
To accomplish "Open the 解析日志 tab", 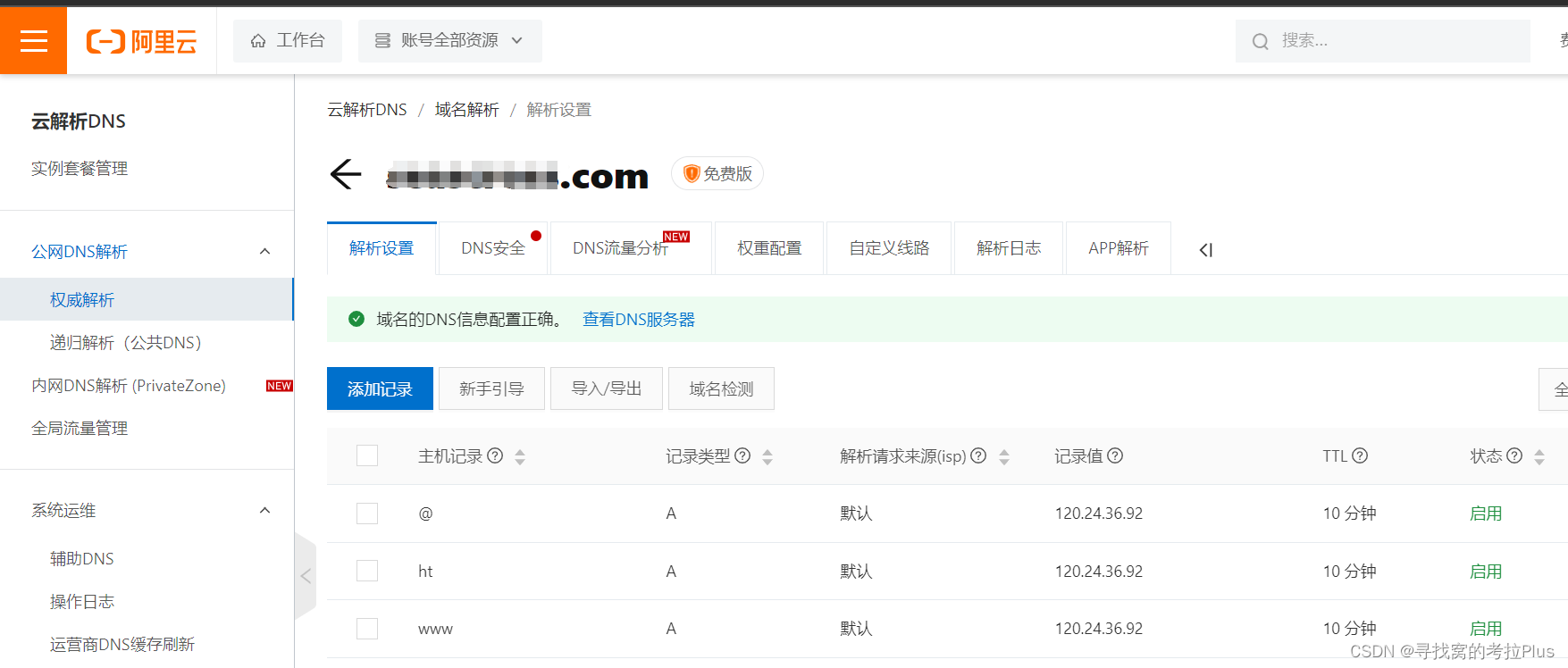I will [1009, 248].
